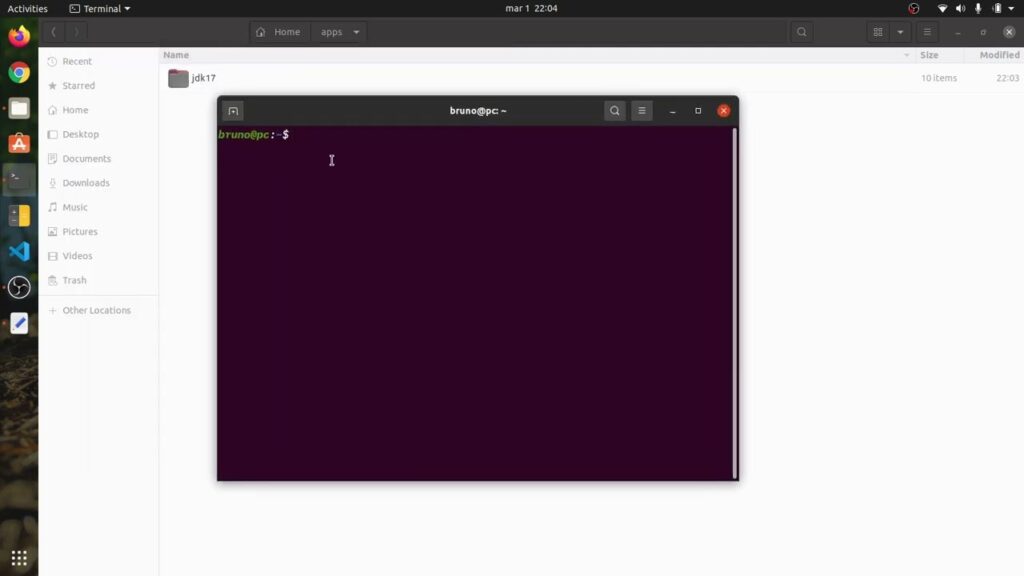The height and width of the screenshot is (576, 1024).
Task: Click the jdk17 modified time 22:03
Action: (x=1008, y=78)
